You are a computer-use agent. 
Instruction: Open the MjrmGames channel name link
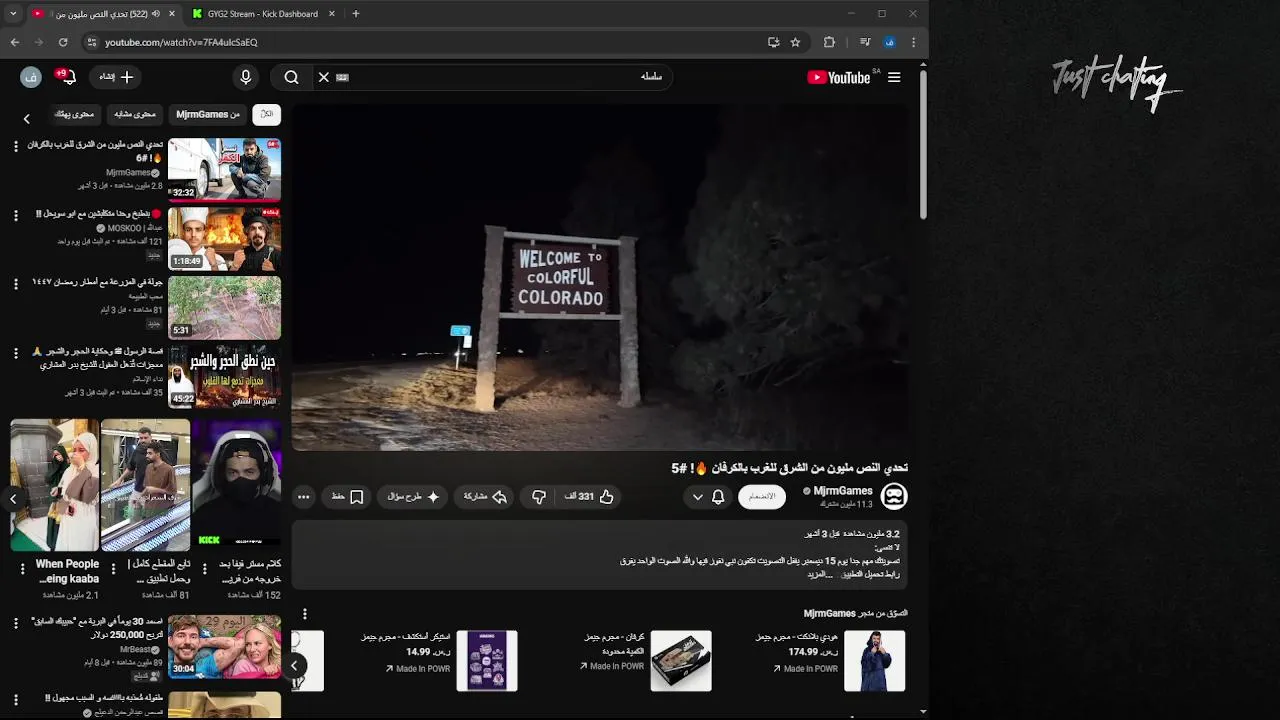tap(843, 491)
